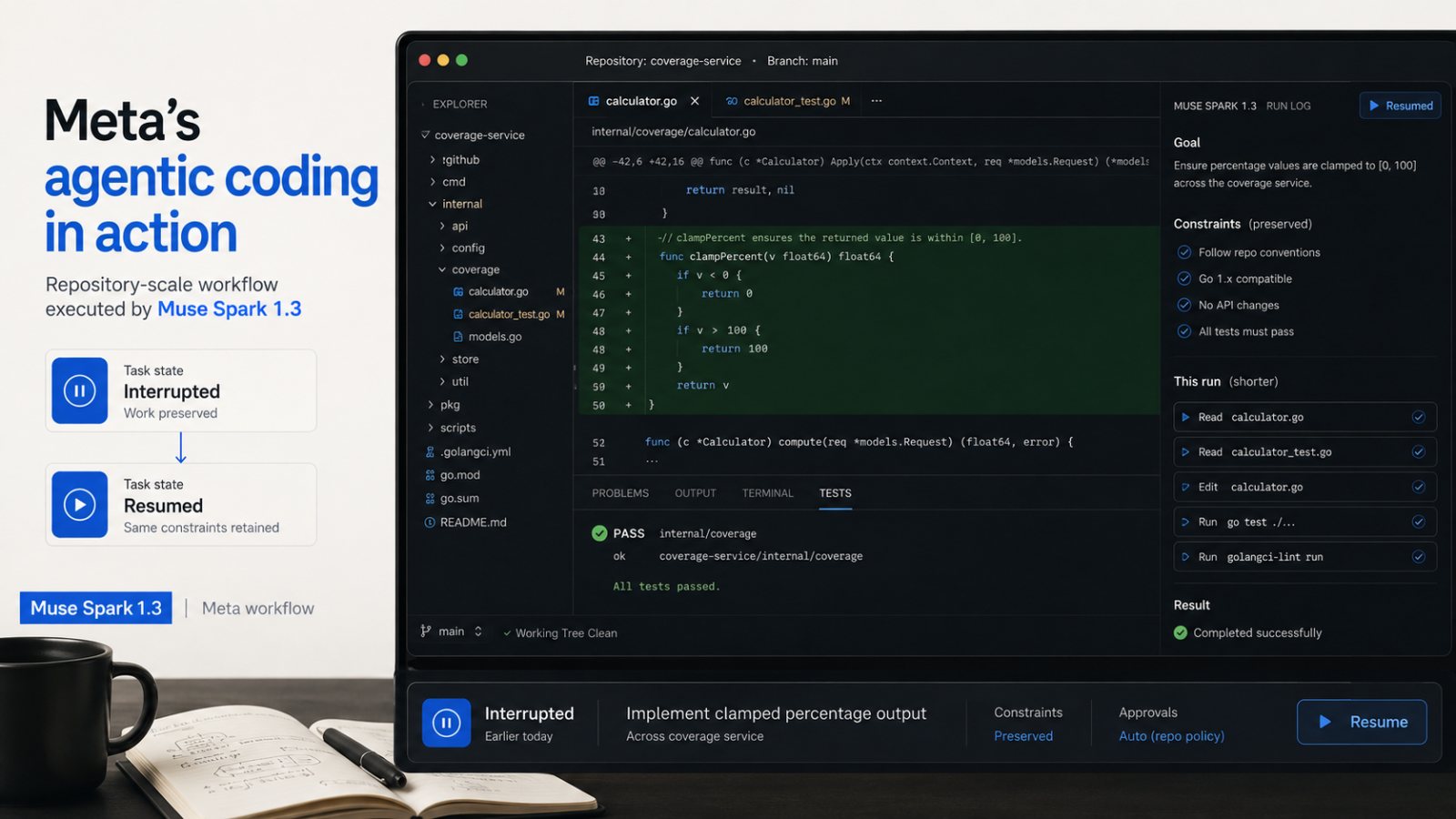Click the pause icon beside Interrupted in bottom bar

coord(446,723)
